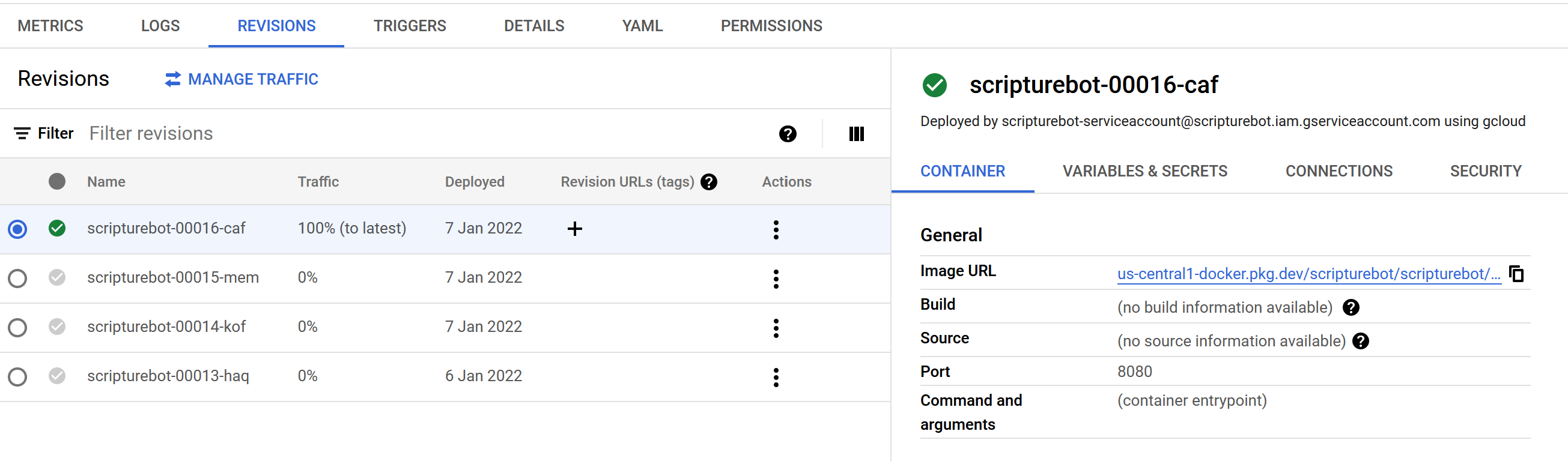Viewport: 1568px width, 461px height.
Task: Open Revision URLs help question mark
Action: (708, 182)
